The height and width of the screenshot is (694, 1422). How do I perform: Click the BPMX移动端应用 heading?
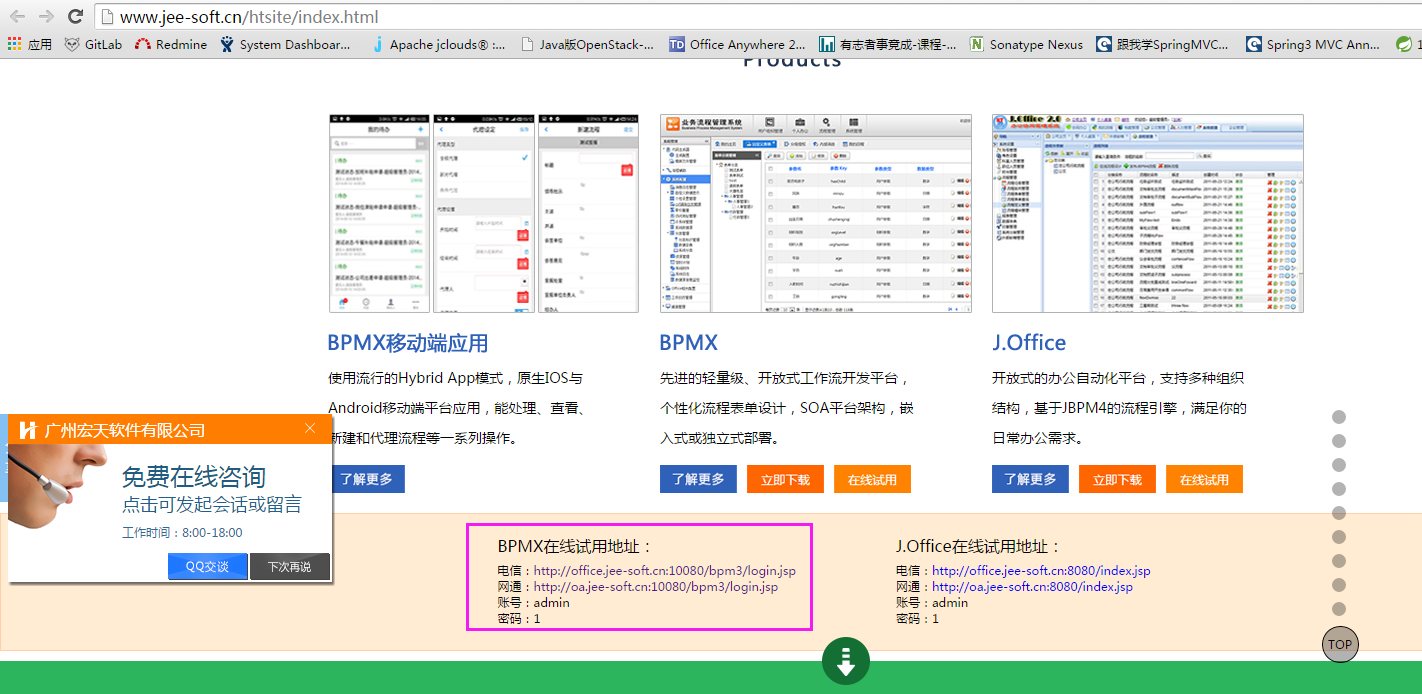408,343
